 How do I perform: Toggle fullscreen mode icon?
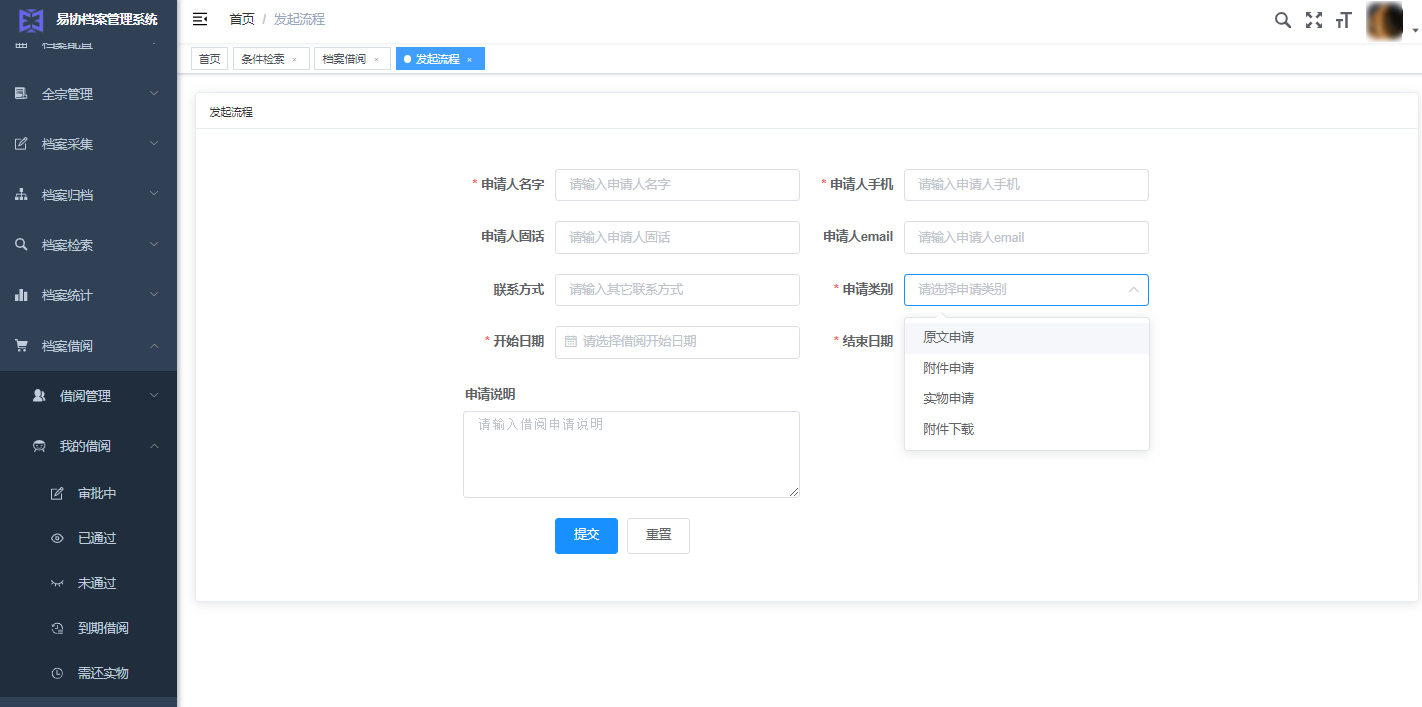pos(1314,20)
